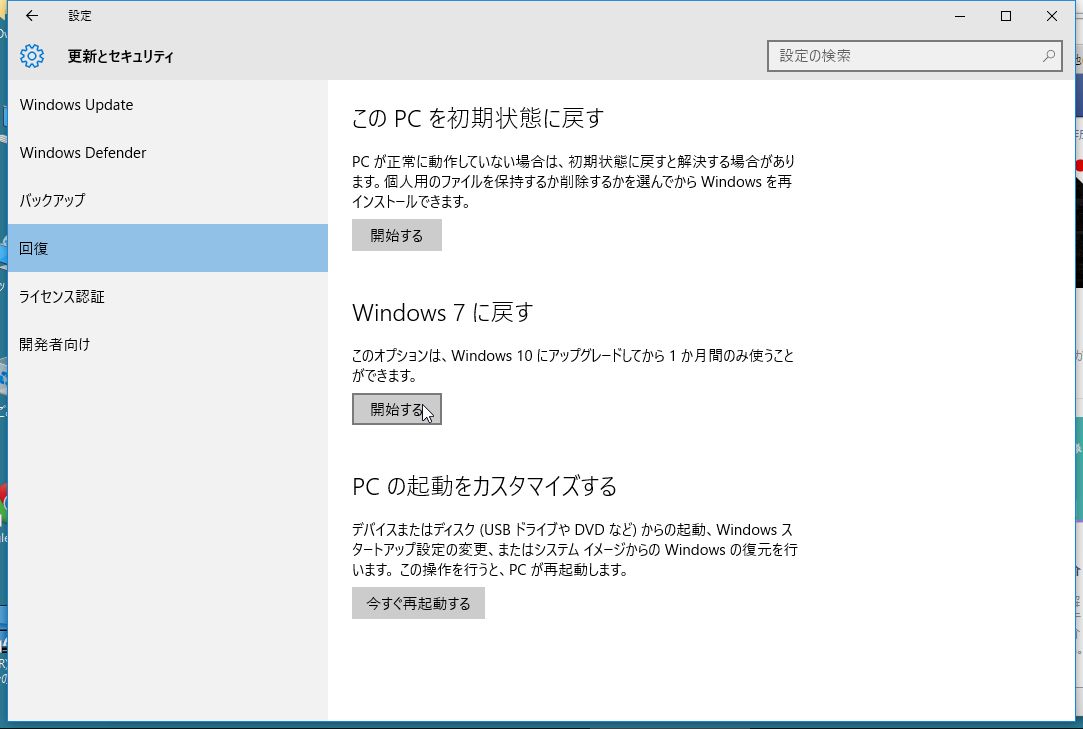The width and height of the screenshot is (1083, 729).
Task: Select 回復 in the sidebar
Action: pos(168,248)
